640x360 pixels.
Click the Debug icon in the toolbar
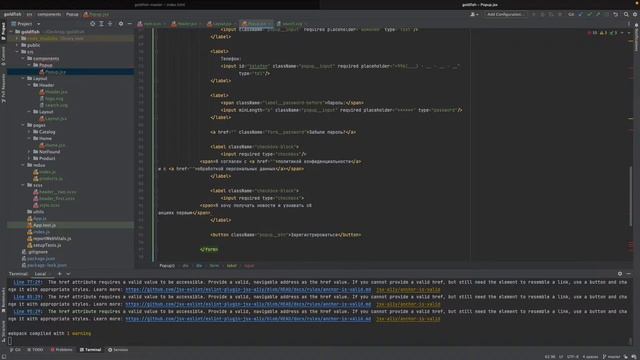(x=542, y=14)
